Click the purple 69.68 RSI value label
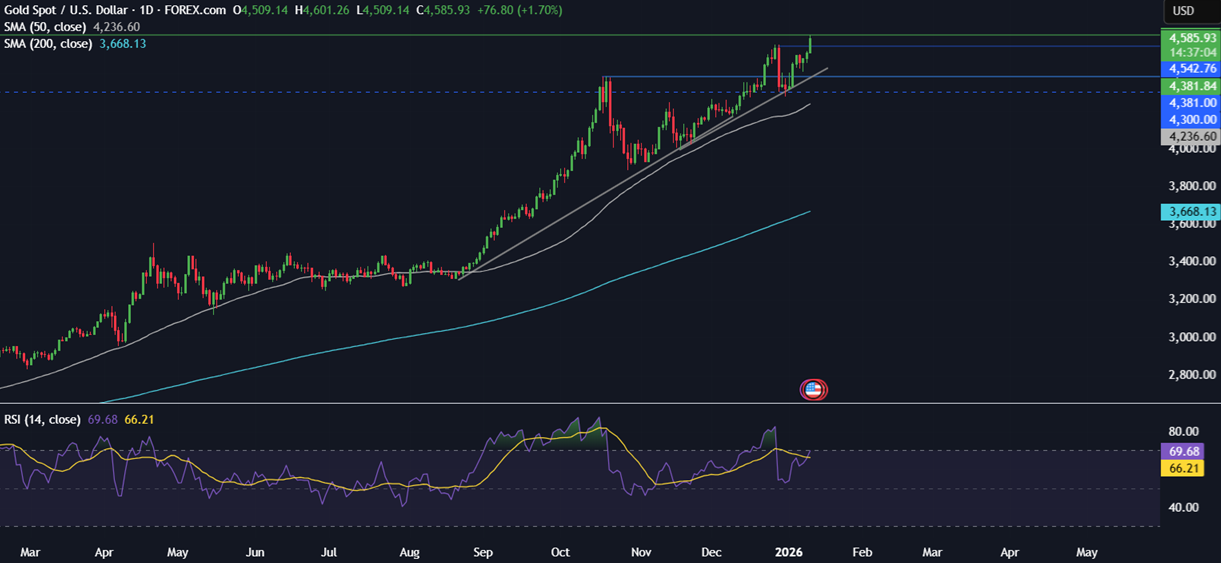The width and height of the screenshot is (1221, 563). click(1188, 452)
